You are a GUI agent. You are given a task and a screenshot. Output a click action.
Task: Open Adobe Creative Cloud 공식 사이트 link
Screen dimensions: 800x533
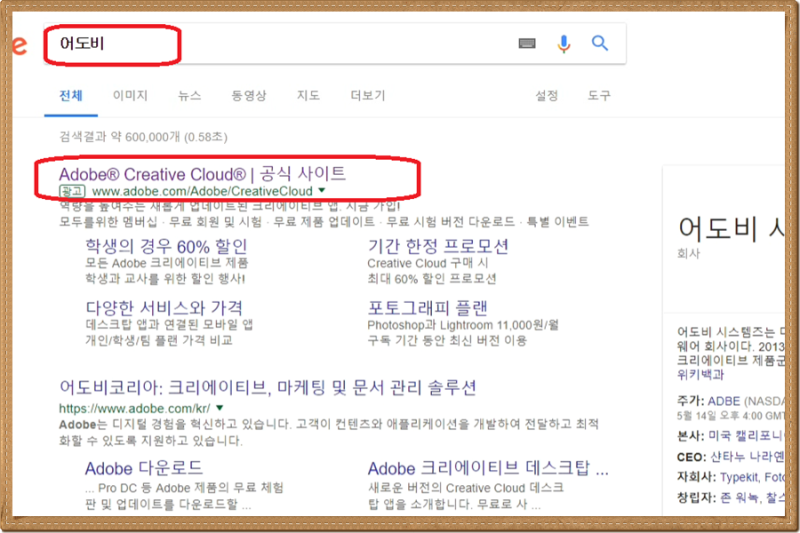(202, 174)
